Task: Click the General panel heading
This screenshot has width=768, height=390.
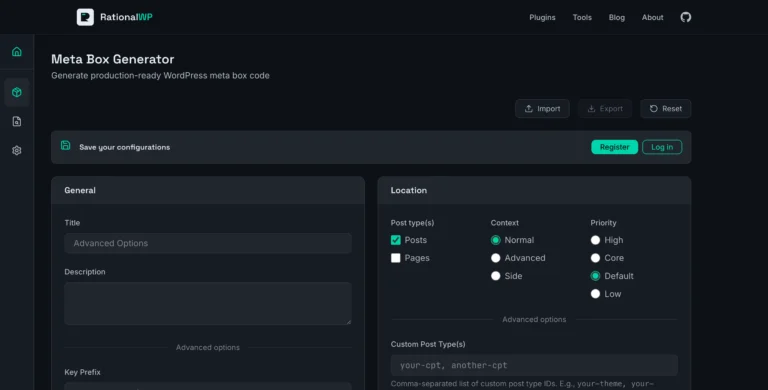Action: tap(80, 191)
